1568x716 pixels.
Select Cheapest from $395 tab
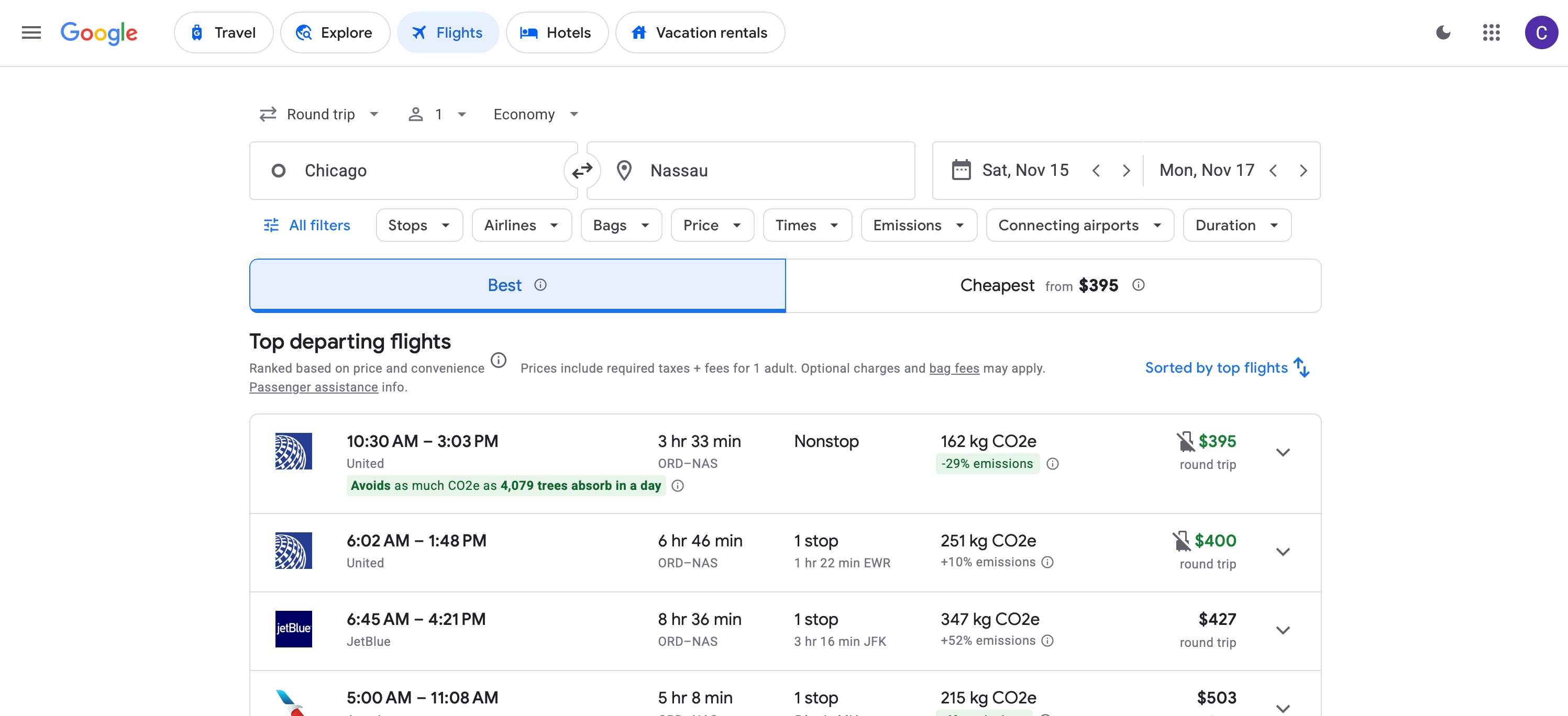(x=1053, y=286)
